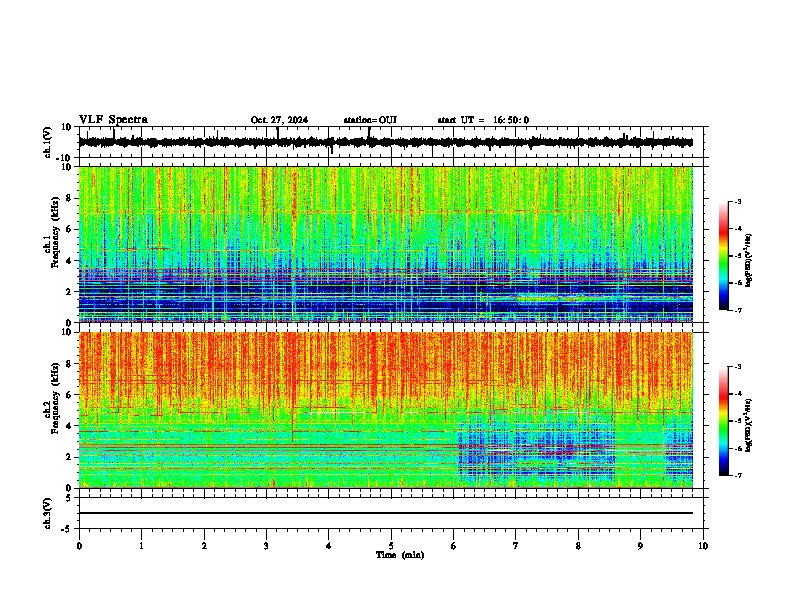
Task: Click the ch.2 "Frequency (kHz)" axis label
Action: [55, 398]
